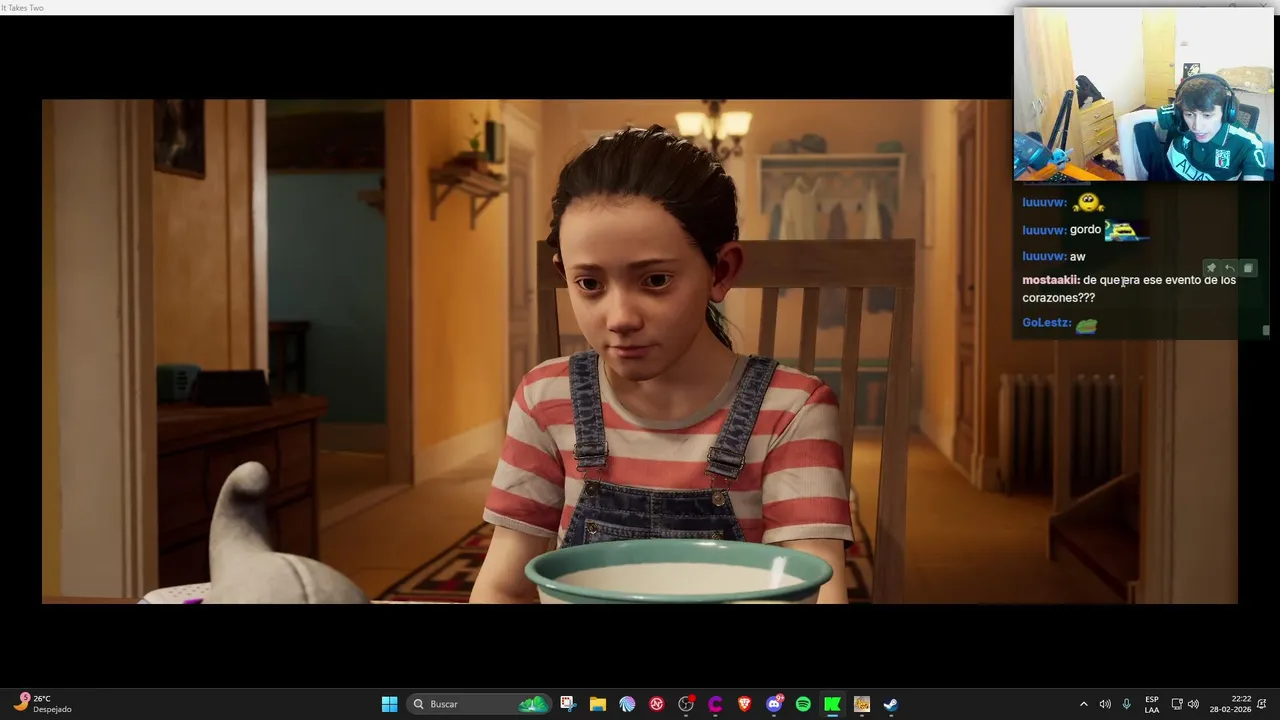Click the yellow emoji in luuuvw's message
This screenshot has width=1280, height=720.
pos(1089,202)
